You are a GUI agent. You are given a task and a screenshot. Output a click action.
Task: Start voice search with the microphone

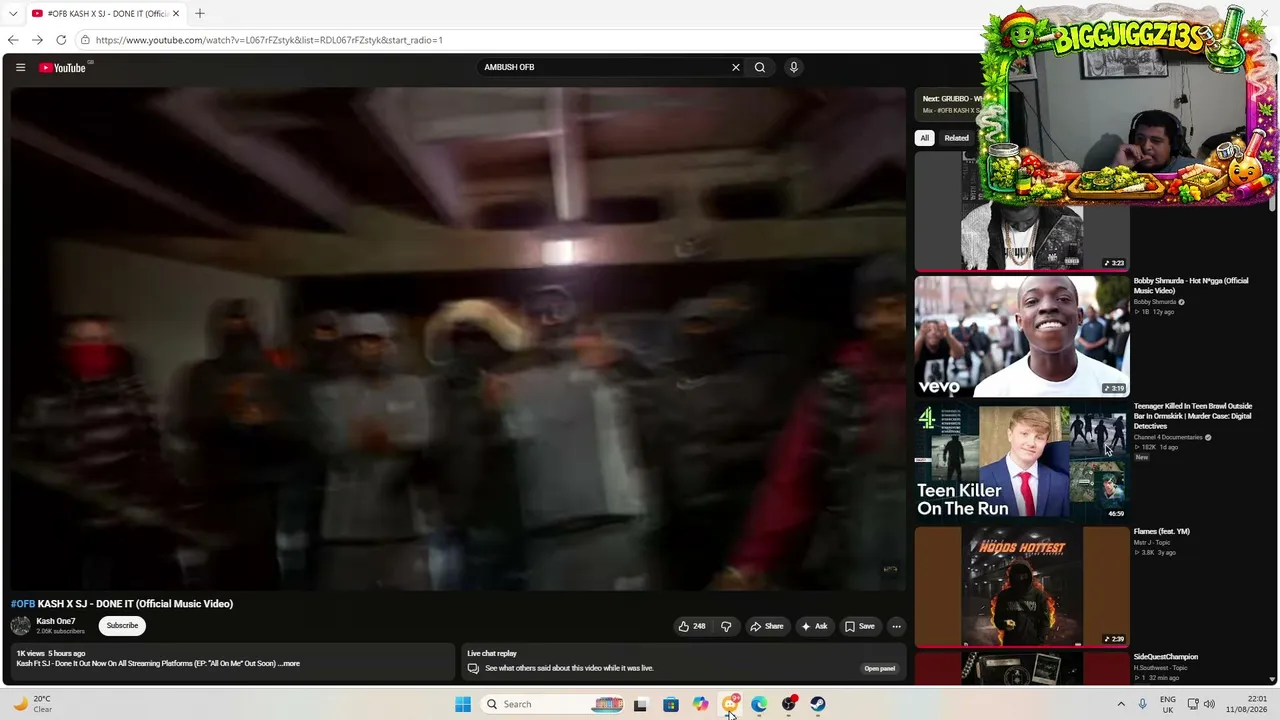pyautogui.click(x=794, y=67)
